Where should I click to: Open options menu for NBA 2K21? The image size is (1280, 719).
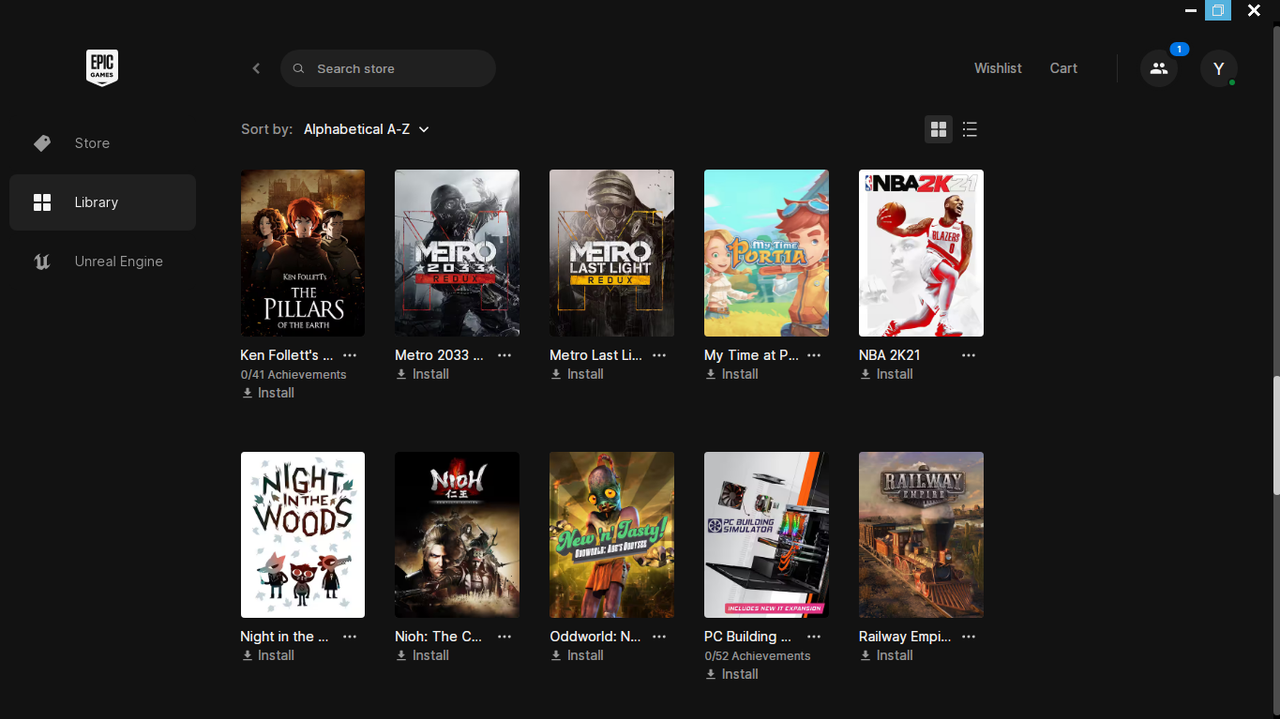tap(969, 355)
